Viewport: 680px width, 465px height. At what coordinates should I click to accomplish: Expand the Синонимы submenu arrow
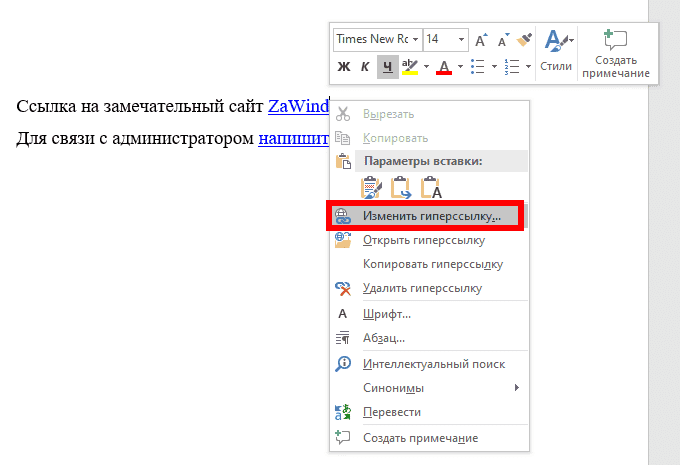(517, 387)
